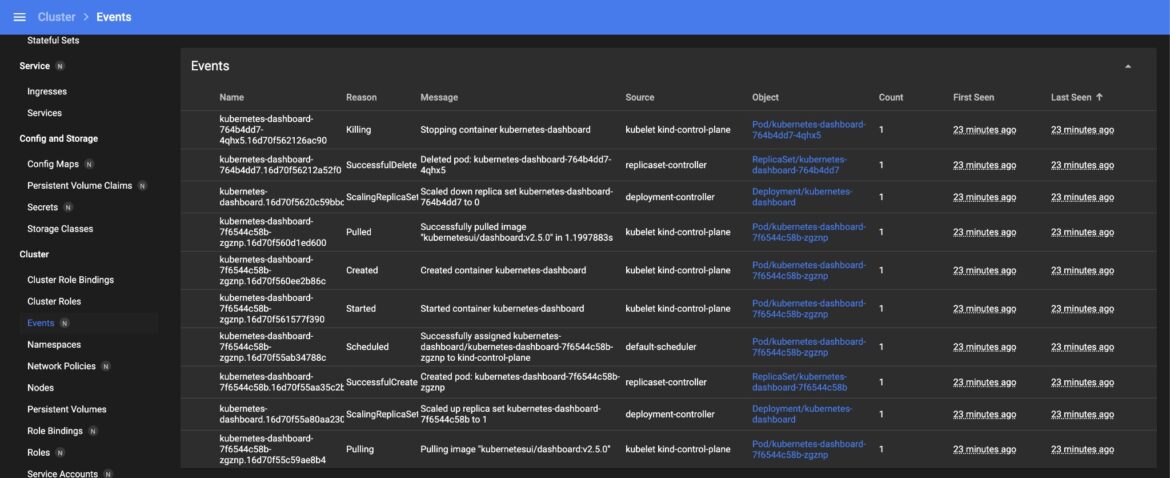Open Secrets in sidebar
The width and height of the screenshot is (1170, 478).
tap(43, 207)
